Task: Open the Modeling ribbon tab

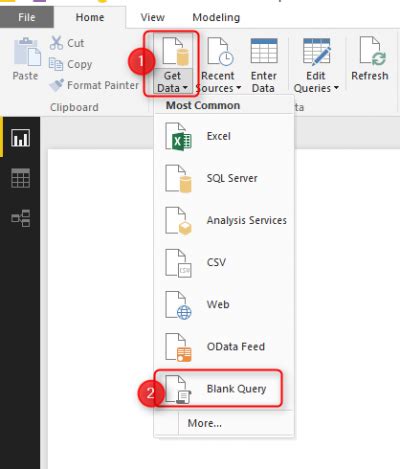Action: point(216,17)
